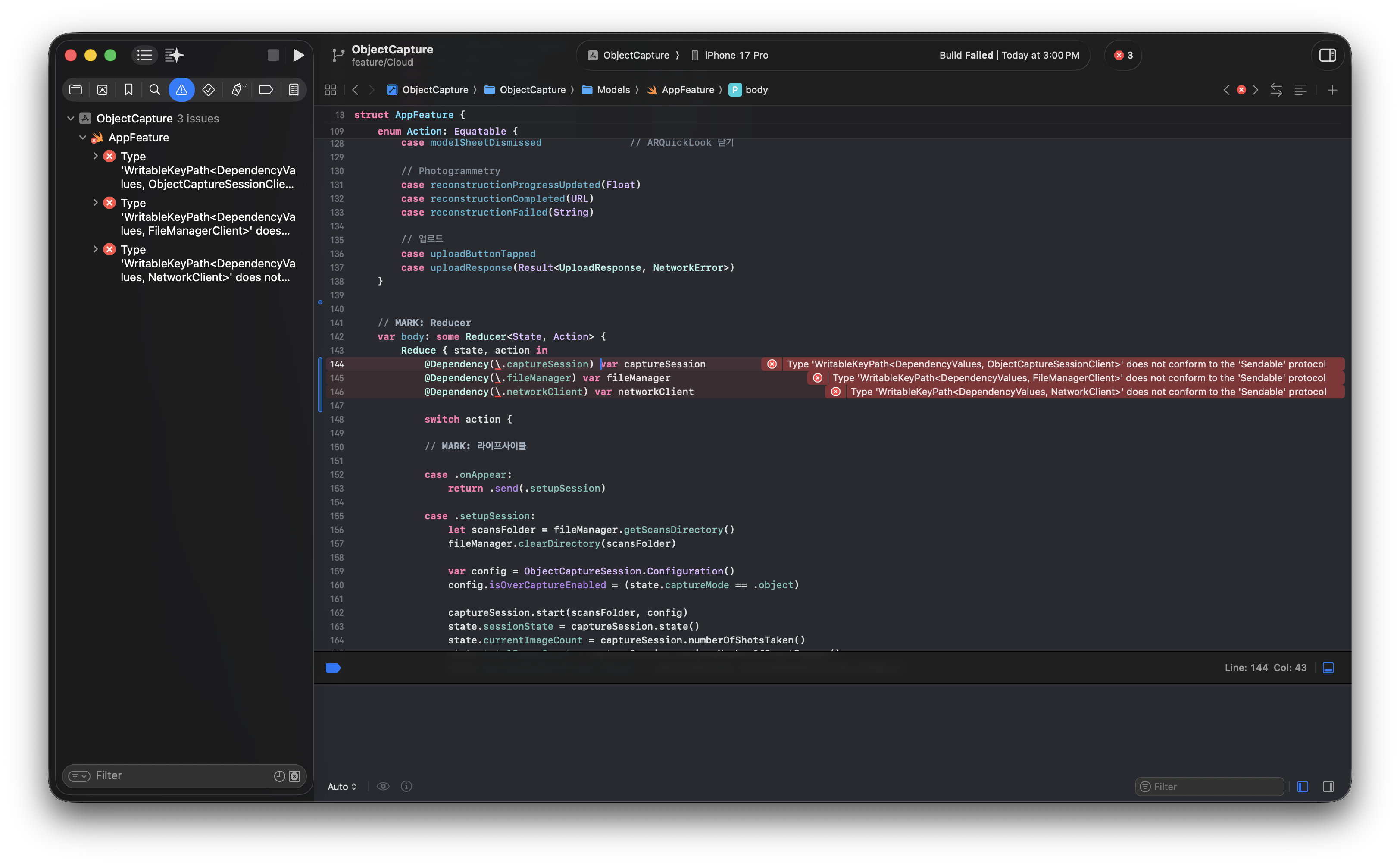Viewport: 1400px width, 866px height.
Task: Hide the debug area toggle
Action: click(1328, 668)
